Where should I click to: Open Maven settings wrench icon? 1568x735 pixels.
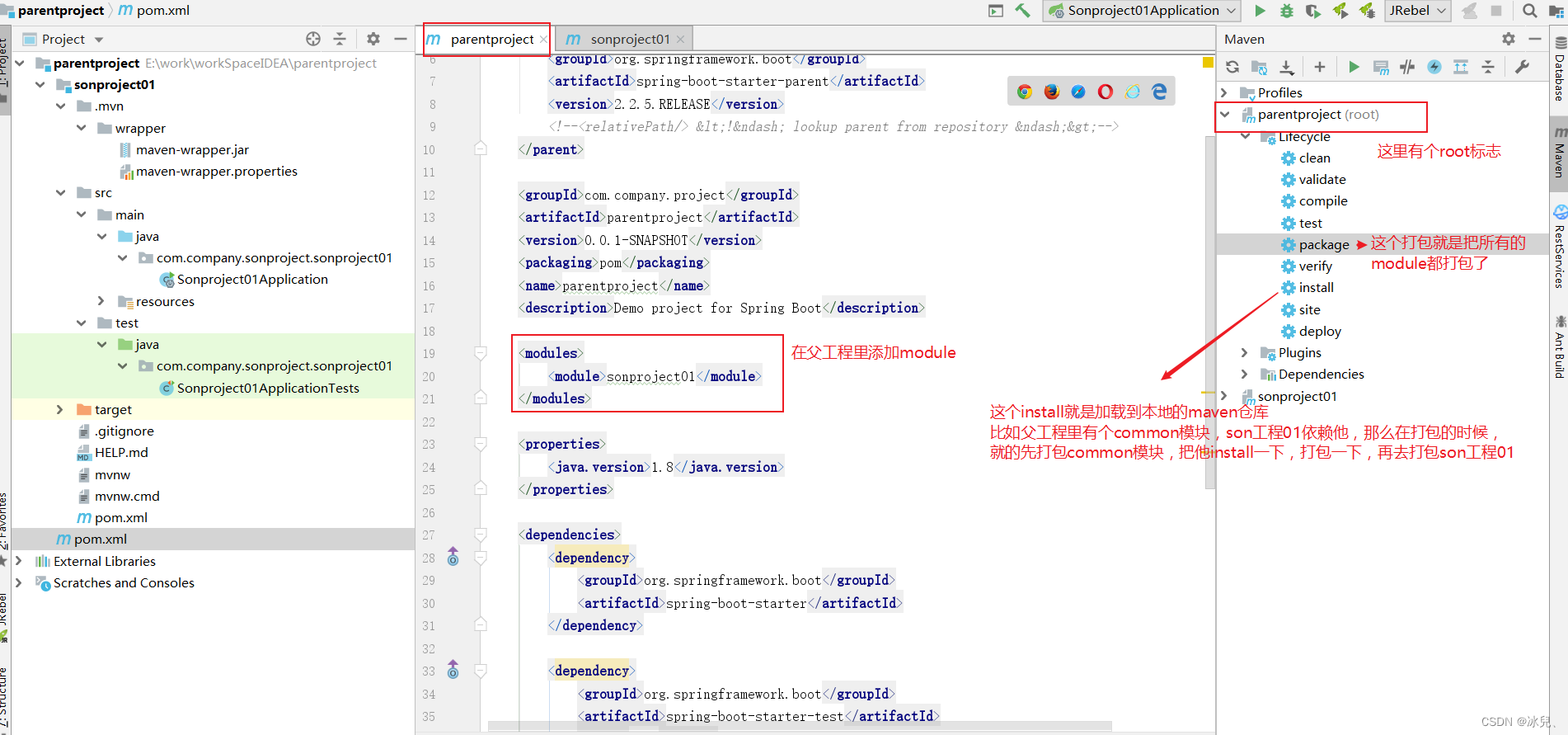click(x=1522, y=67)
